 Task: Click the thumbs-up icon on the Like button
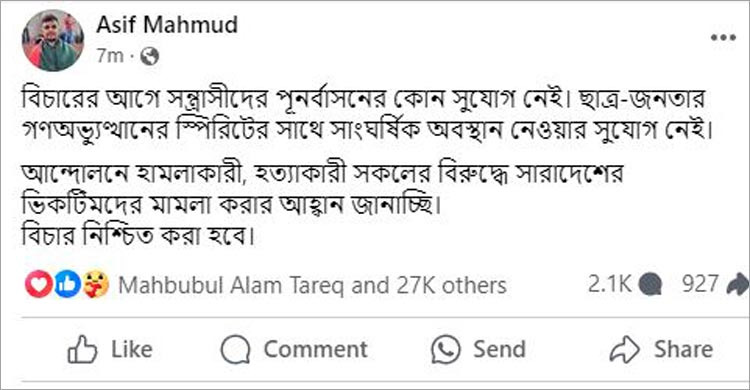82,349
